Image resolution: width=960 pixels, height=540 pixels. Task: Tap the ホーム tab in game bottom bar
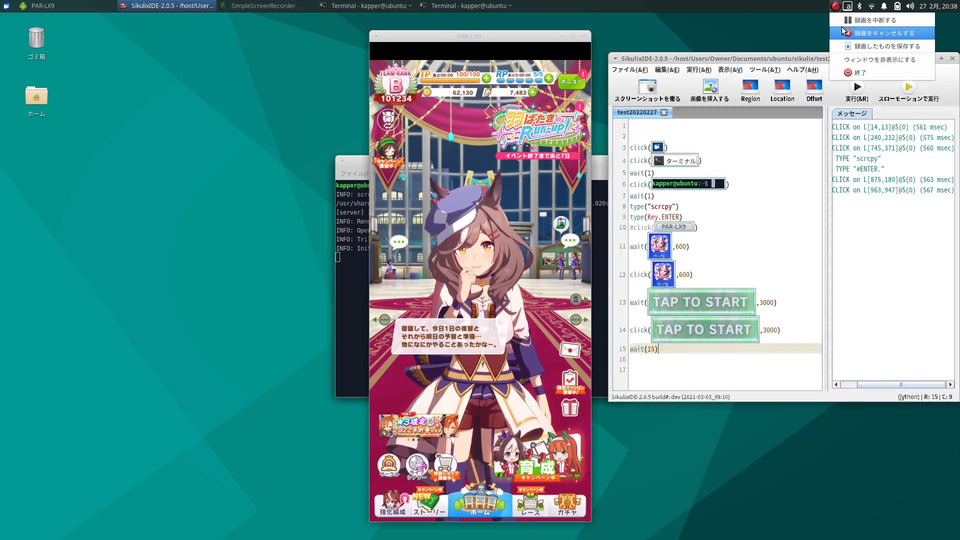[x=480, y=502]
